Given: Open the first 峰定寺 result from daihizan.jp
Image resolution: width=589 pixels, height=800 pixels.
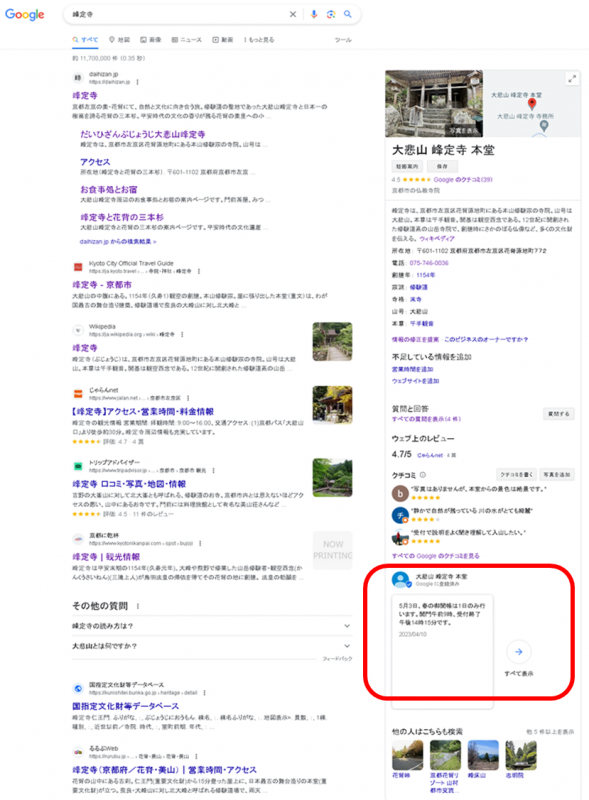Looking at the screenshot, I should point(85,95).
